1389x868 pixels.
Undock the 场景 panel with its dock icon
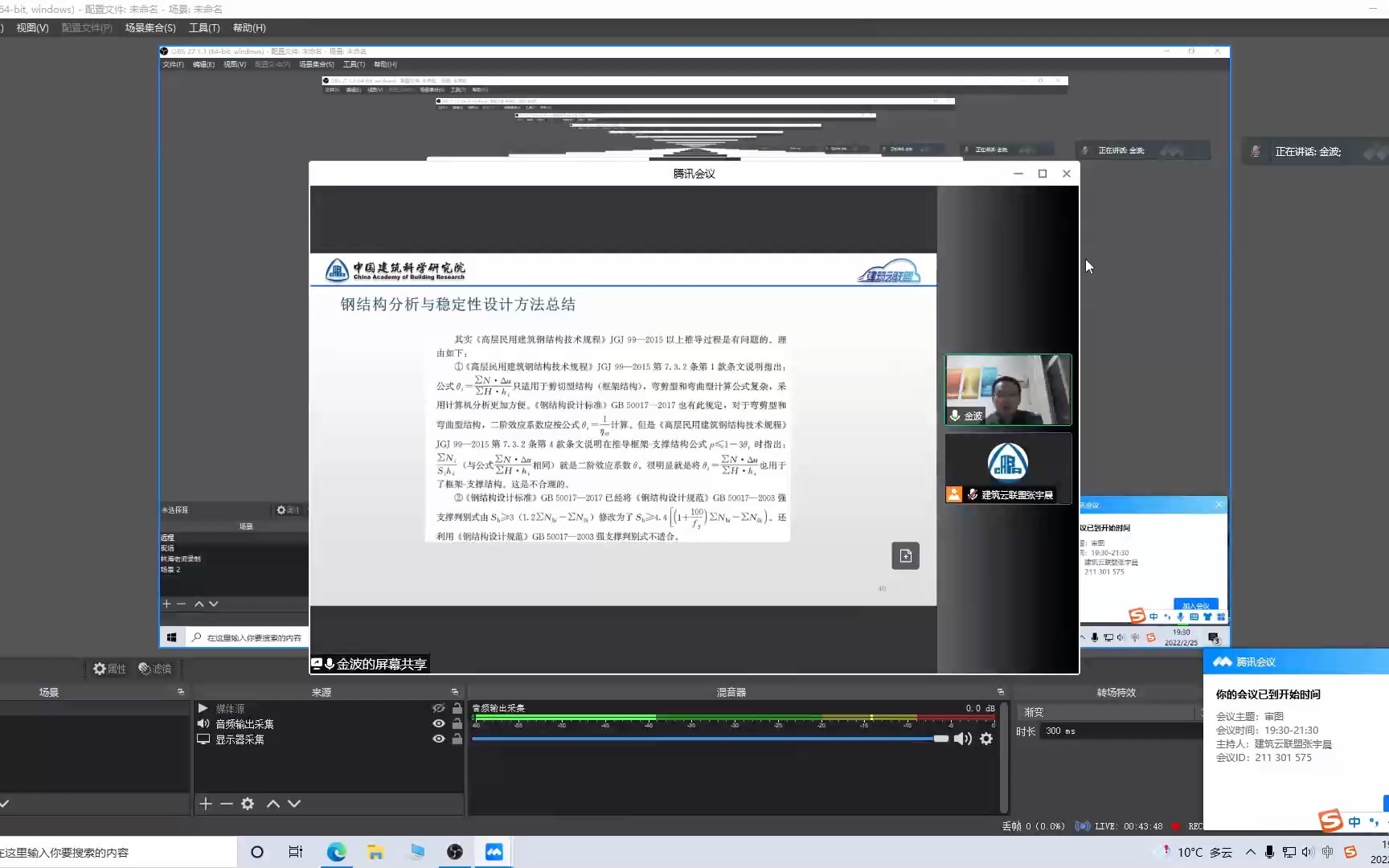[181, 691]
